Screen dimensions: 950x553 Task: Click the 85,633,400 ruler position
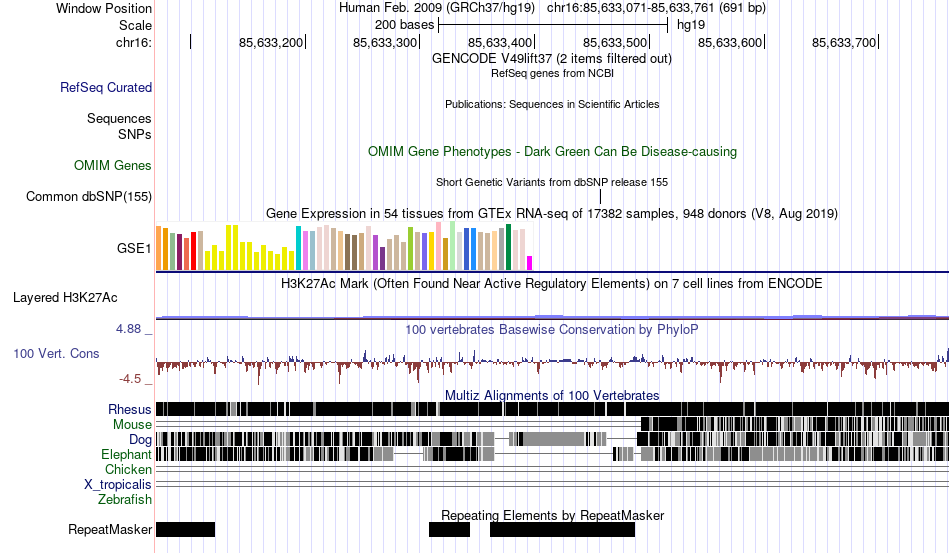(500, 42)
